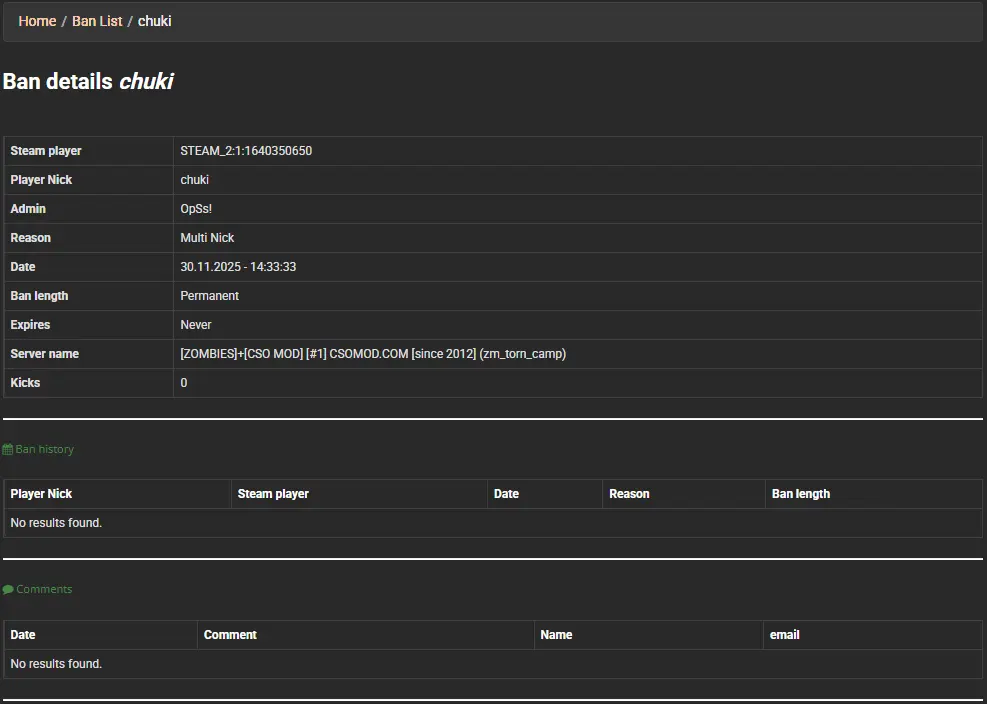Click the Ban length row label in details
Screen dimensions: 987x704
pyautogui.click(x=39, y=295)
